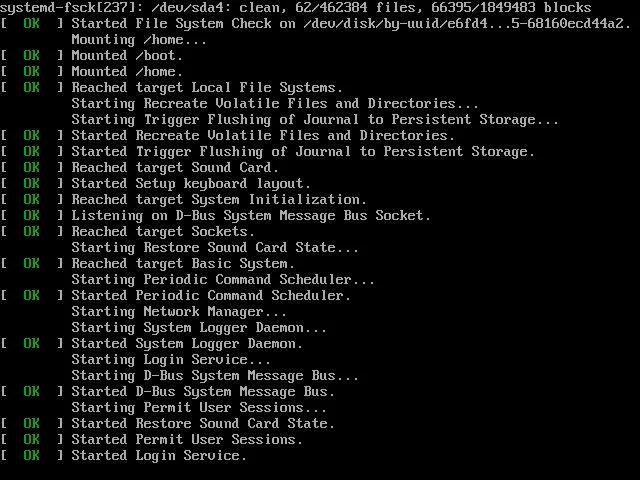Click 'Reached target Basic System' text
Viewport: 640px width, 480px height.
[x=183, y=263]
